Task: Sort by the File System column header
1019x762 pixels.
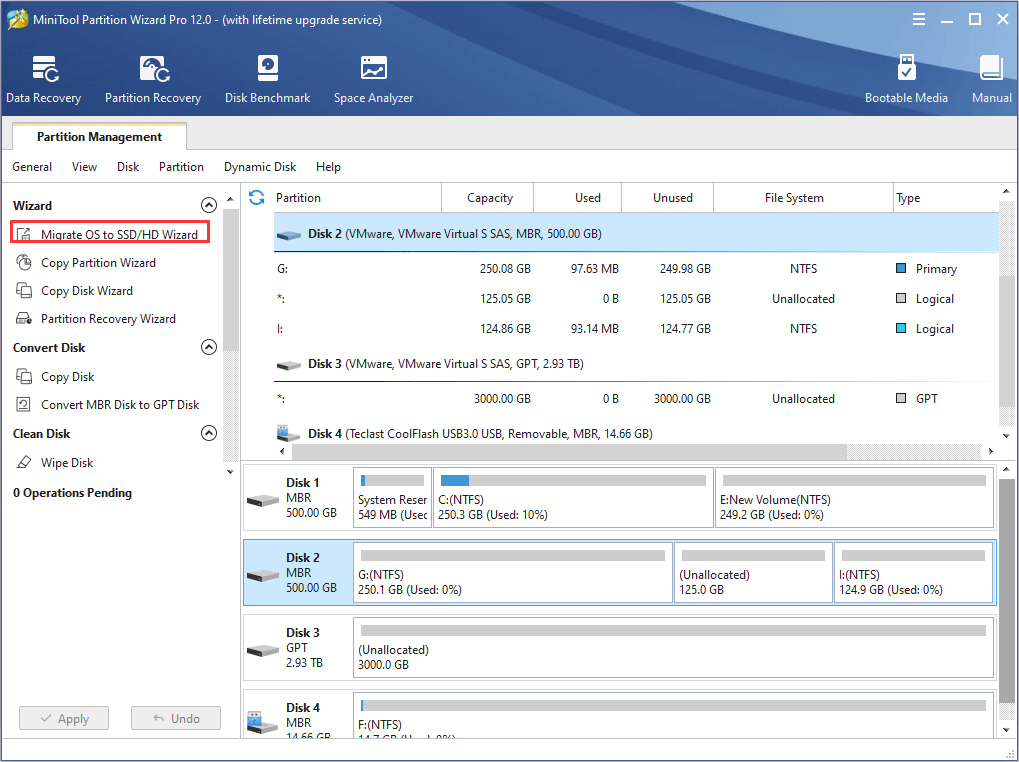Action: 804,197
